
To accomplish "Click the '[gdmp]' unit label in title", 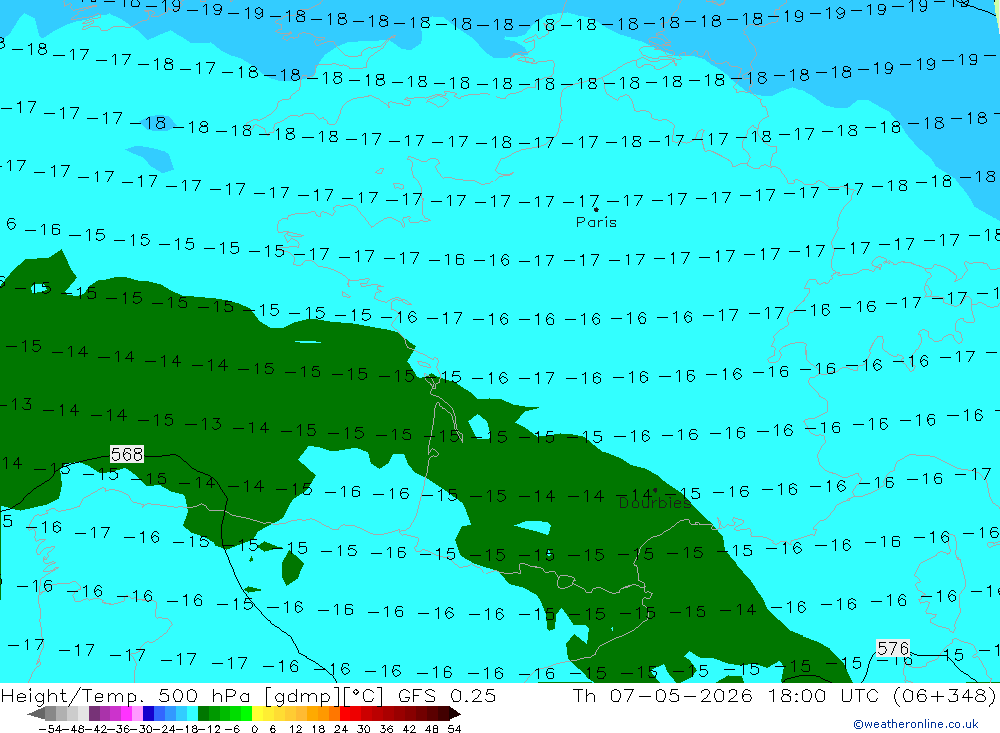I will (302, 695).
